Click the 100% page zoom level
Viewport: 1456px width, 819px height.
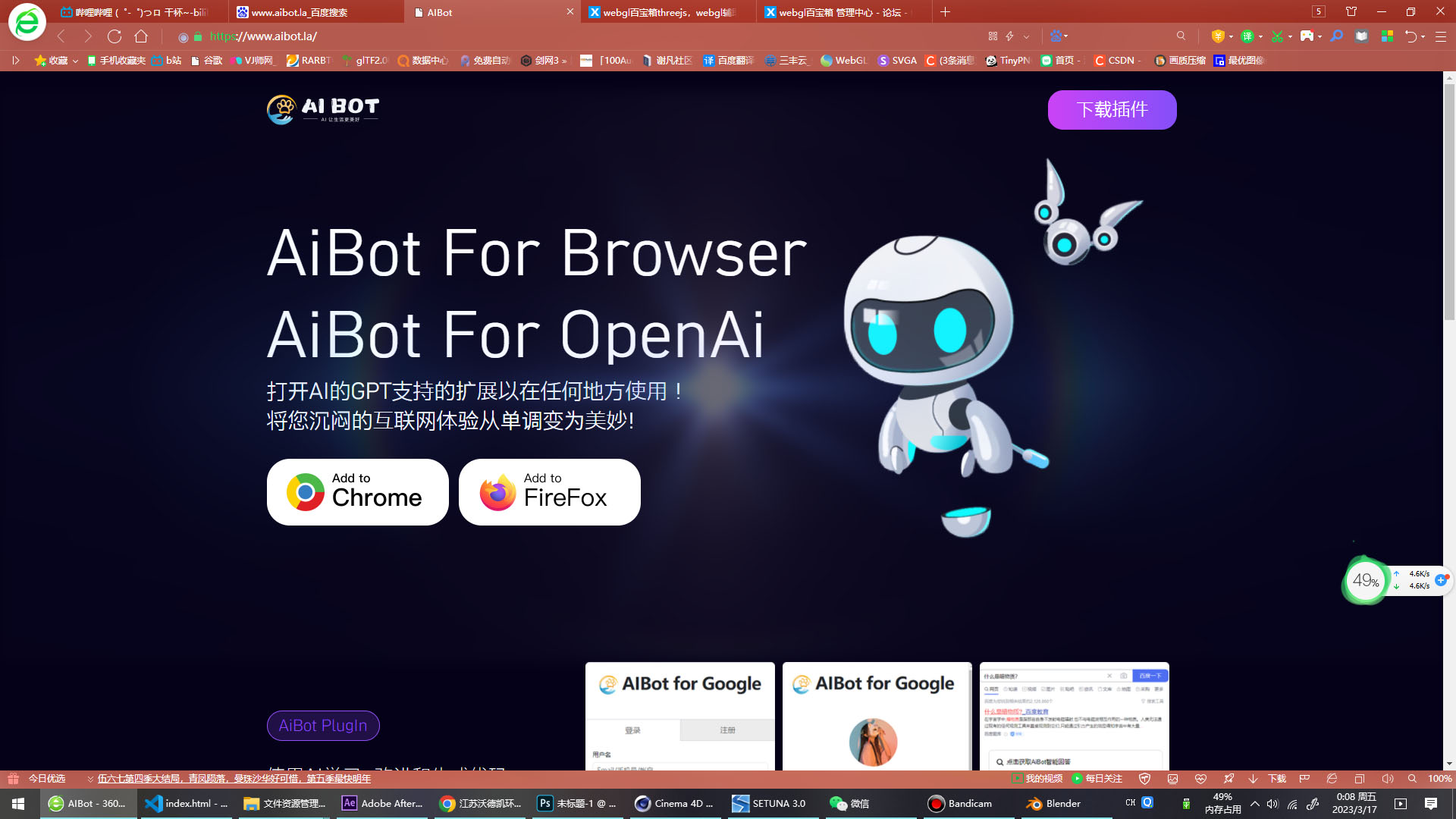point(1439,779)
